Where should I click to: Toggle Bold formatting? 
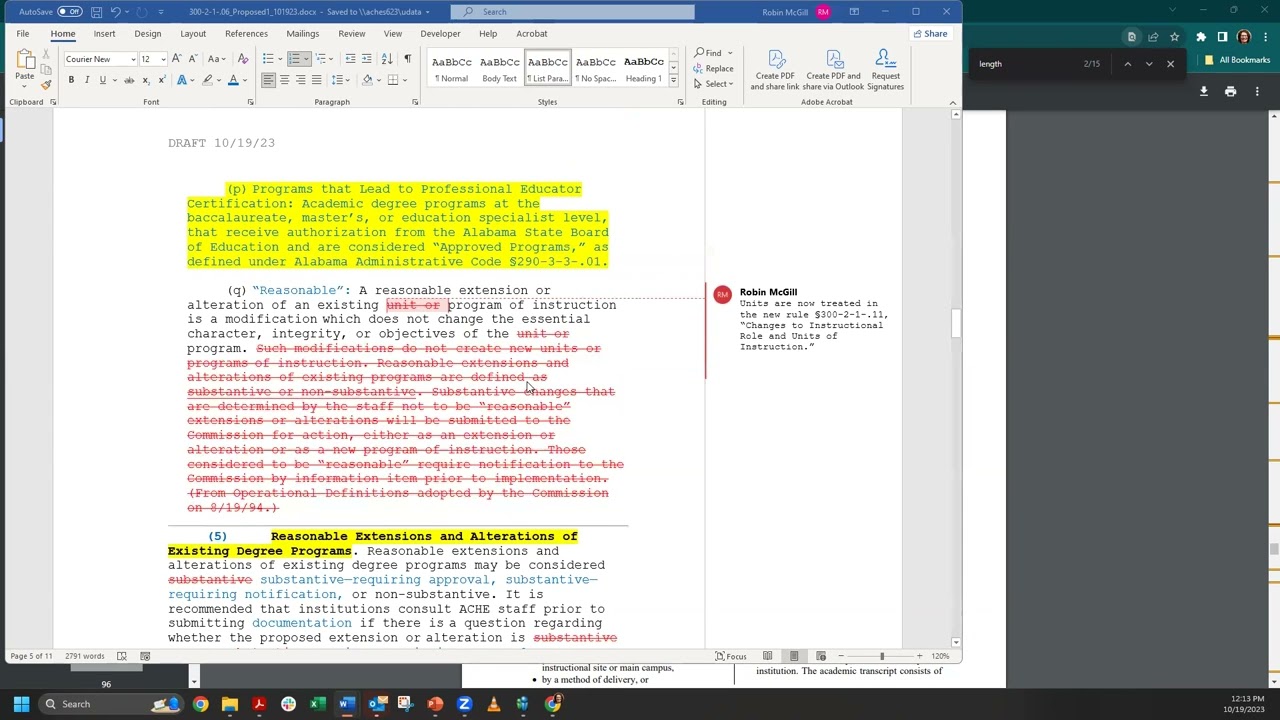71,80
